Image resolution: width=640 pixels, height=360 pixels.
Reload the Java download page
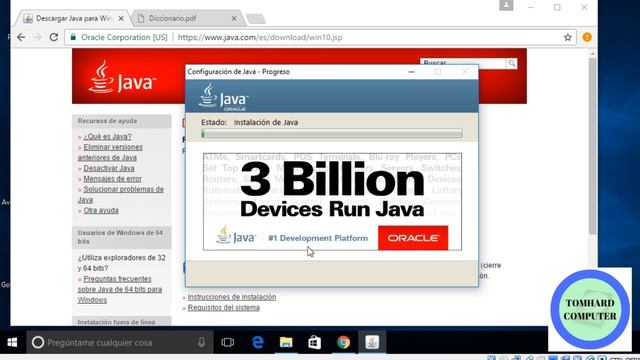tap(54, 37)
